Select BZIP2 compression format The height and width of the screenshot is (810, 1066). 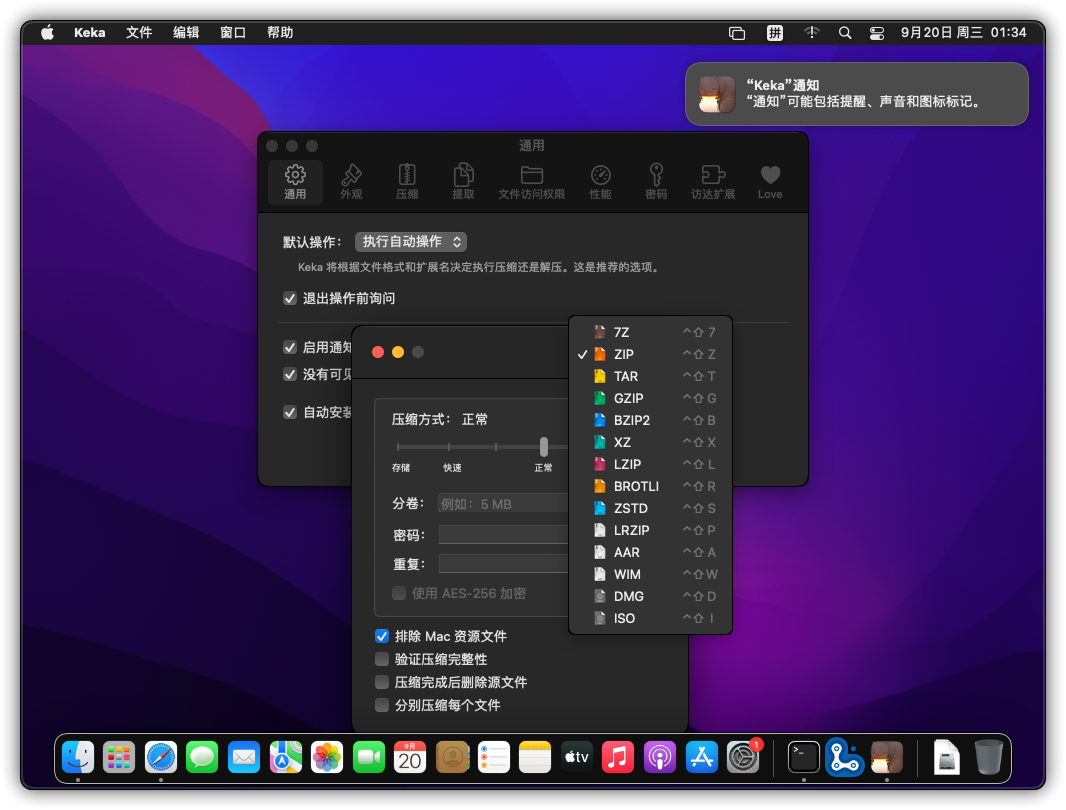[x=650, y=420]
